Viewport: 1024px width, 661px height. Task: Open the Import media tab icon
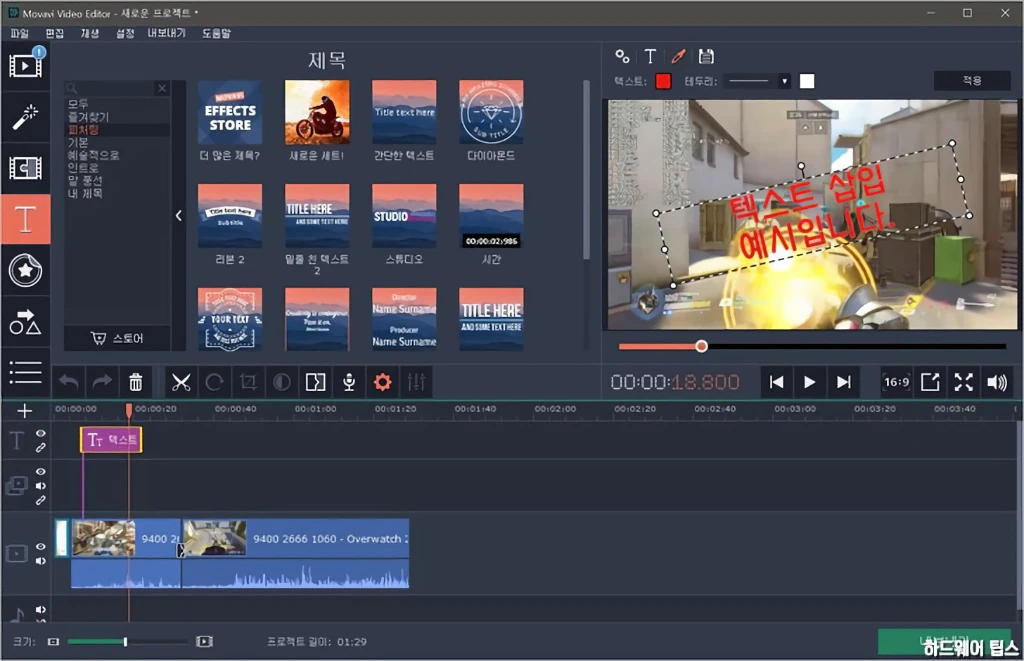(x=25, y=65)
